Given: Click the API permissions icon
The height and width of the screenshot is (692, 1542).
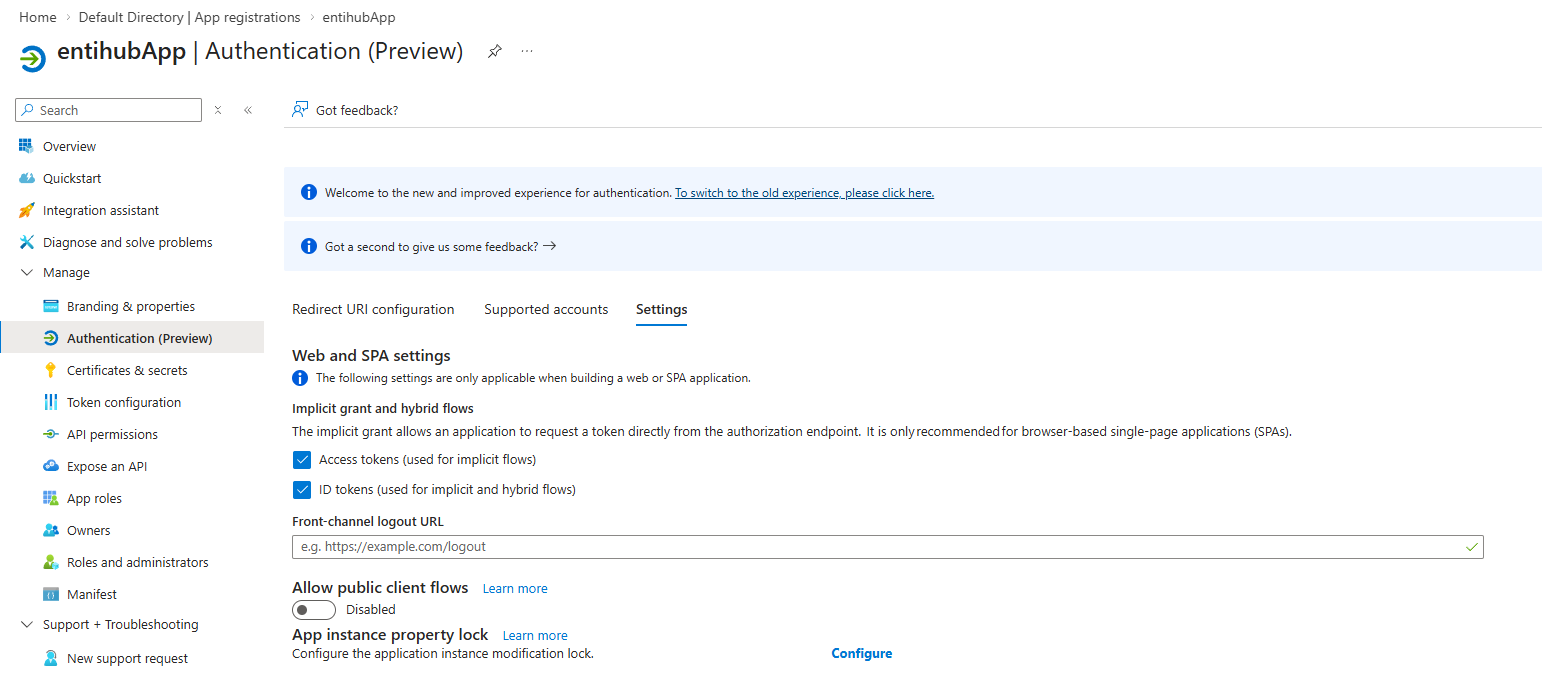Looking at the screenshot, I should (51, 434).
